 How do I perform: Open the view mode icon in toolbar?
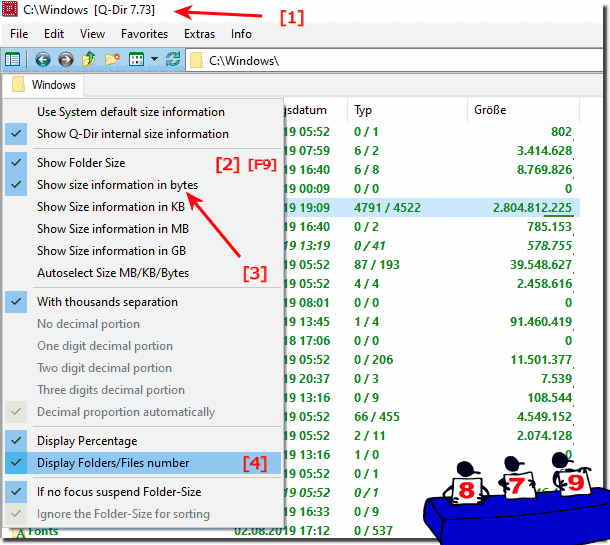click(136, 60)
